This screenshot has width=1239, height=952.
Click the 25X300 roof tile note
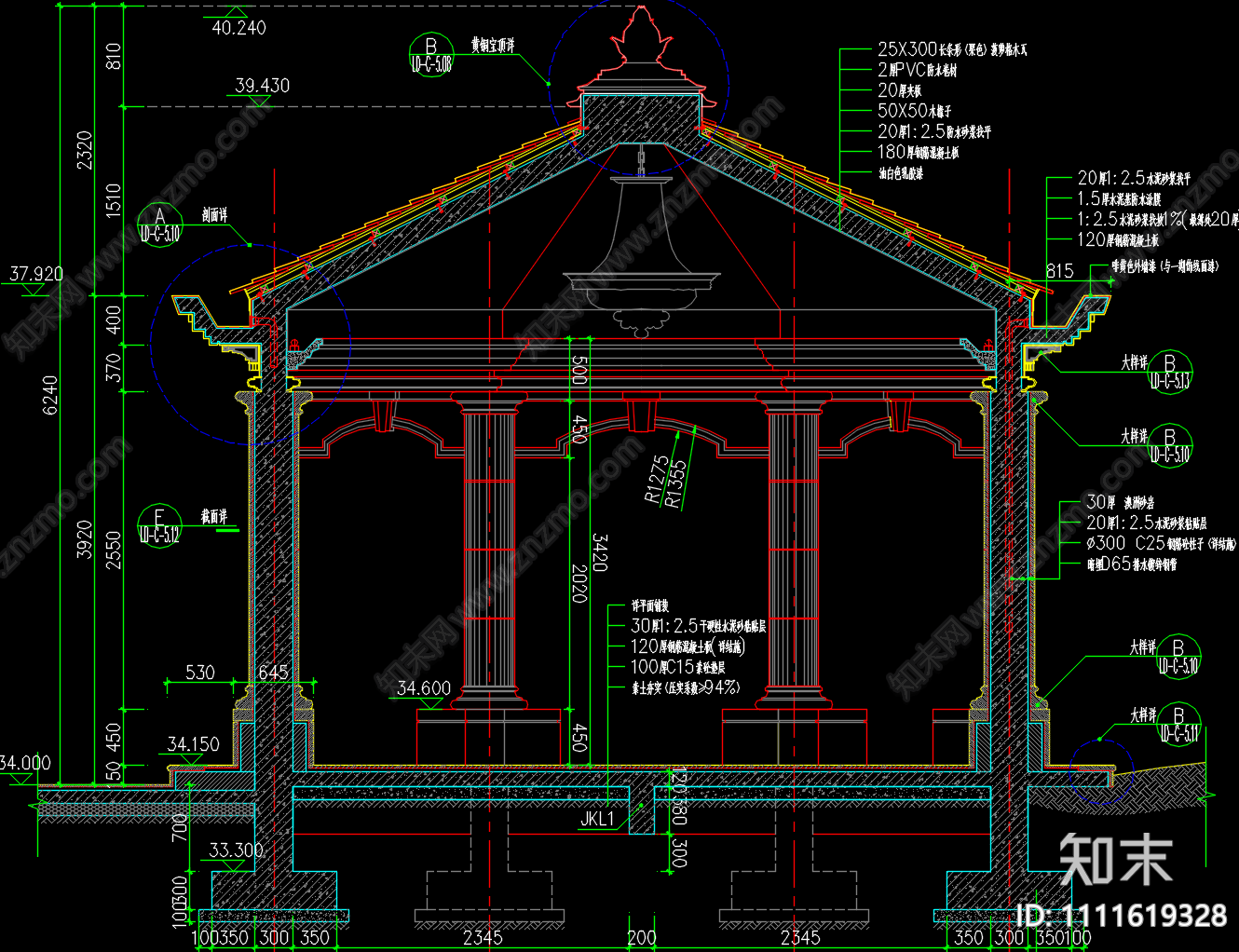tap(952, 49)
